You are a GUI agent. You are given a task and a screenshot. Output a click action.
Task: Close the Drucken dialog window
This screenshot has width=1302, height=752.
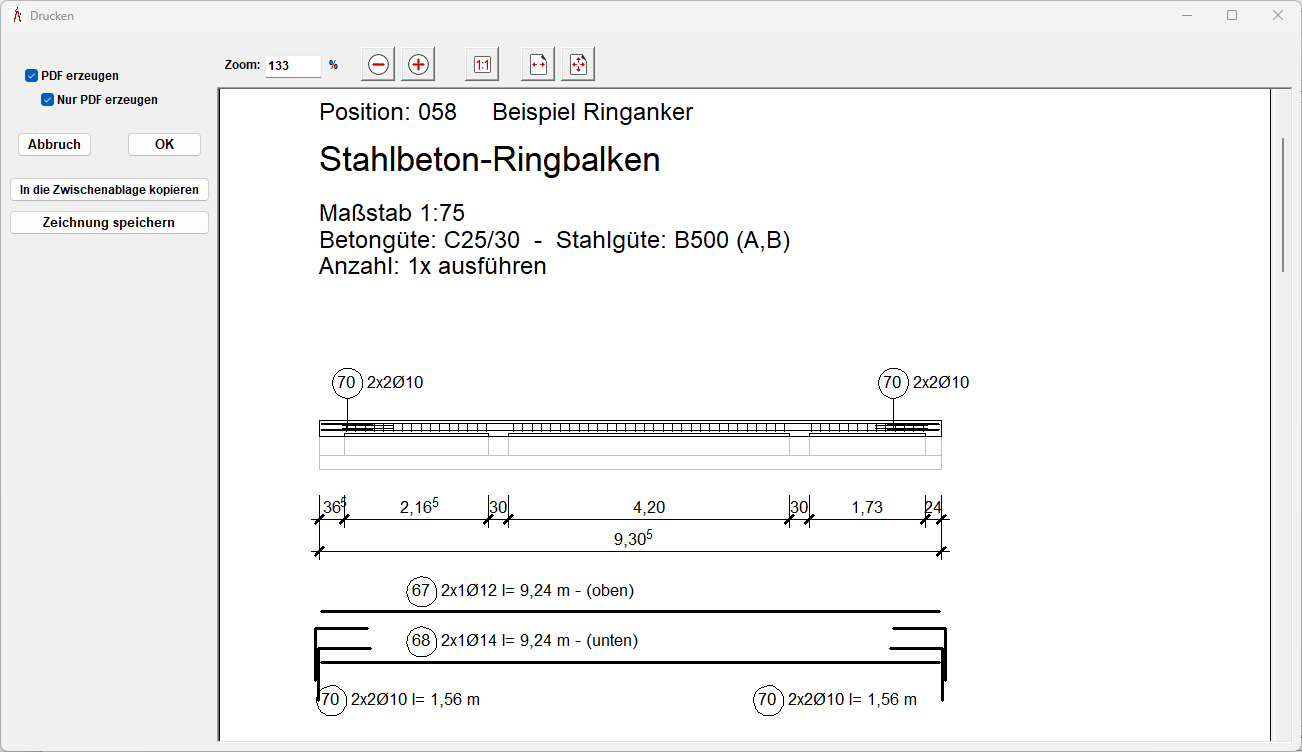tap(1278, 16)
